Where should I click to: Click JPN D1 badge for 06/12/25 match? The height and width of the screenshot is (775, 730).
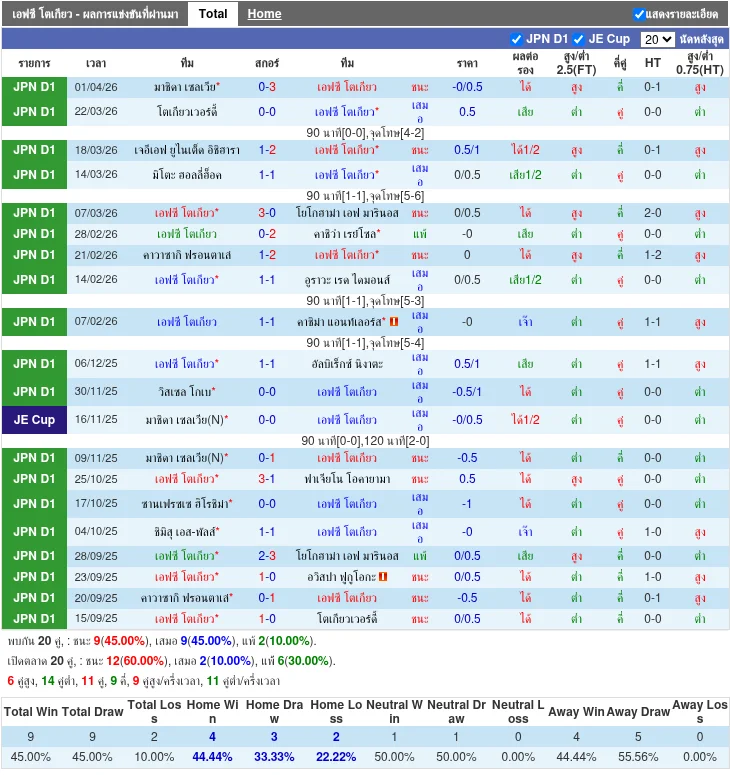34,364
